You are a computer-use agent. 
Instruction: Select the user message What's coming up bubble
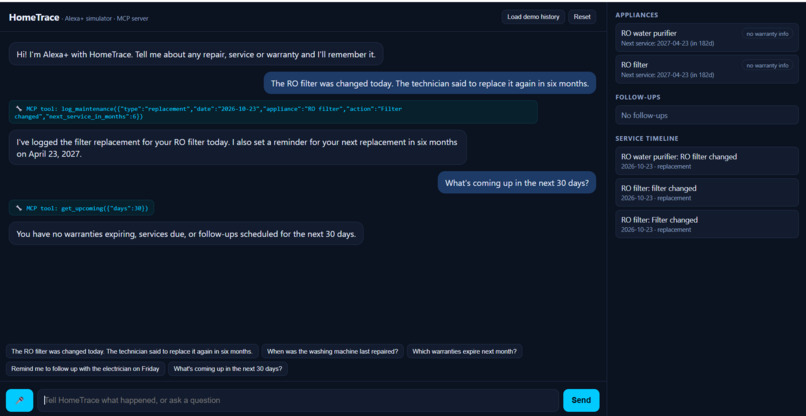coord(517,183)
